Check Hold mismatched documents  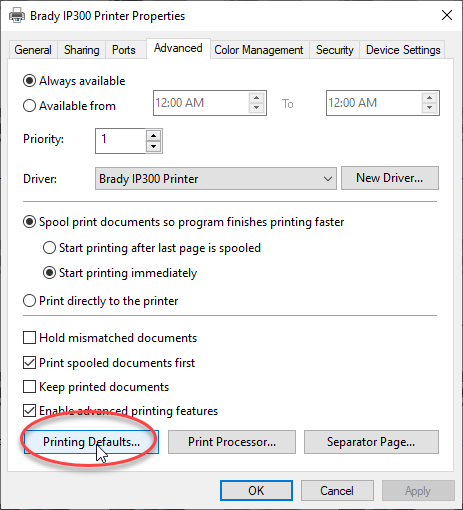(29, 338)
